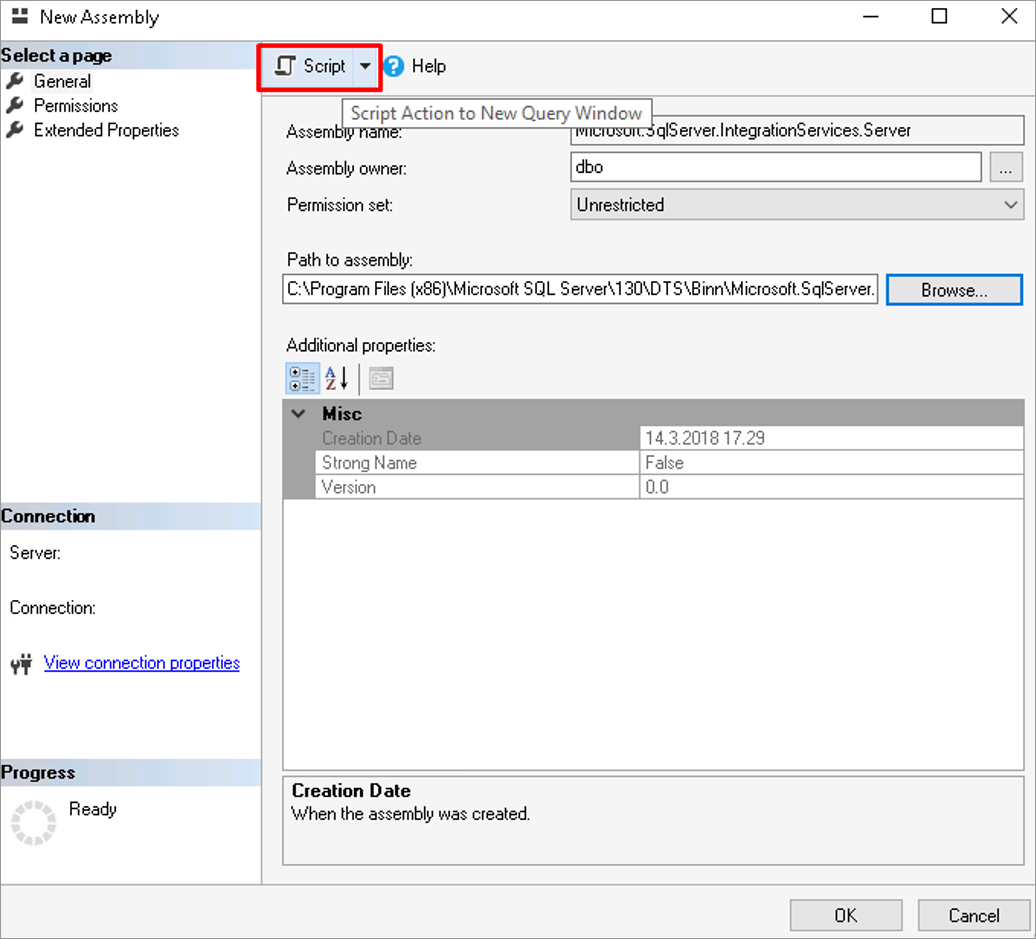Toggle the Categorized view icon
The width and height of the screenshot is (1036, 939).
tap(303, 378)
